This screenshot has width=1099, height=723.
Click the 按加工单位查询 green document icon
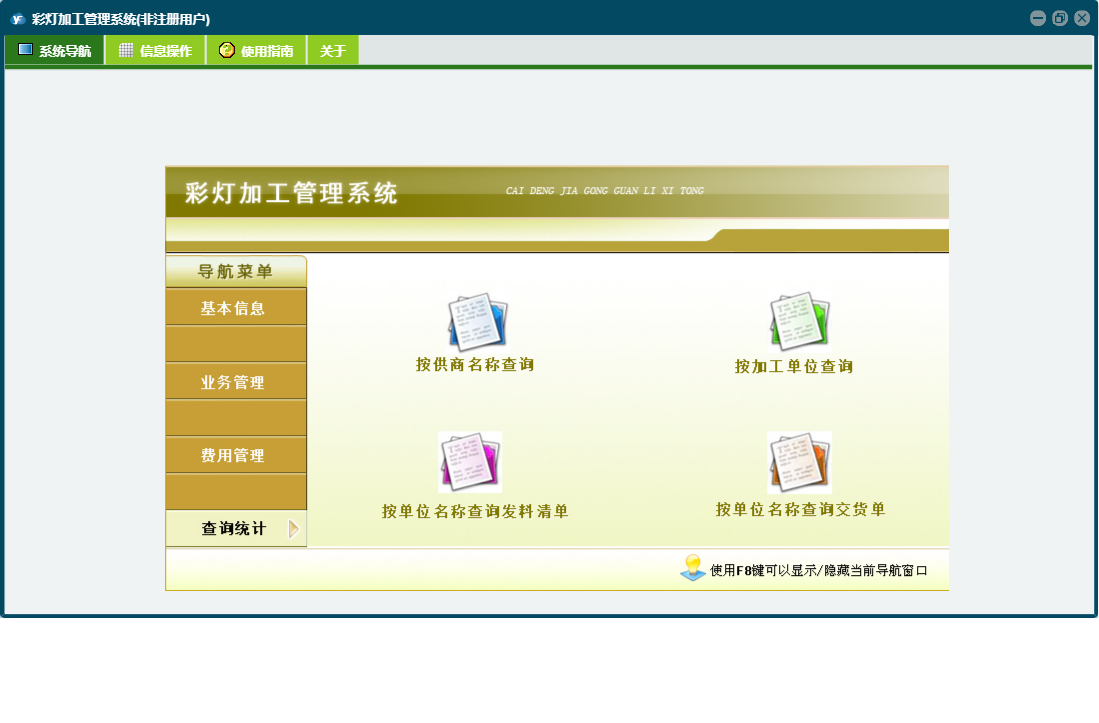799,321
